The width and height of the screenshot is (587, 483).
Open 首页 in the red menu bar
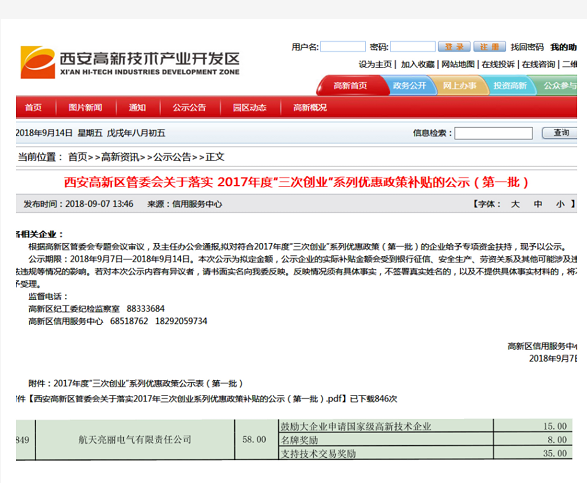coord(33,108)
